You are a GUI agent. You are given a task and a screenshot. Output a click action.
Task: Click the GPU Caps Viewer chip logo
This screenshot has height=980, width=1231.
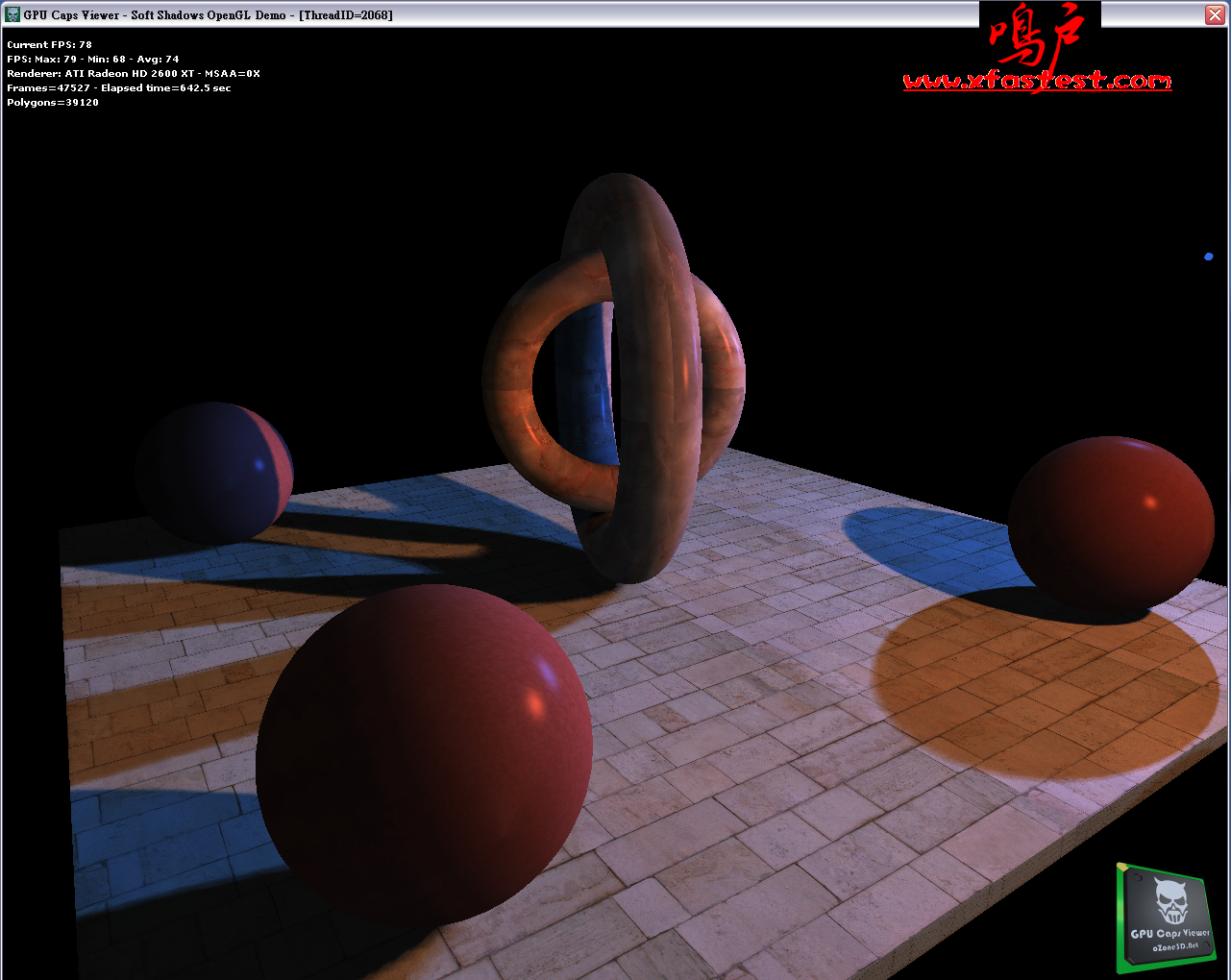(1166, 918)
